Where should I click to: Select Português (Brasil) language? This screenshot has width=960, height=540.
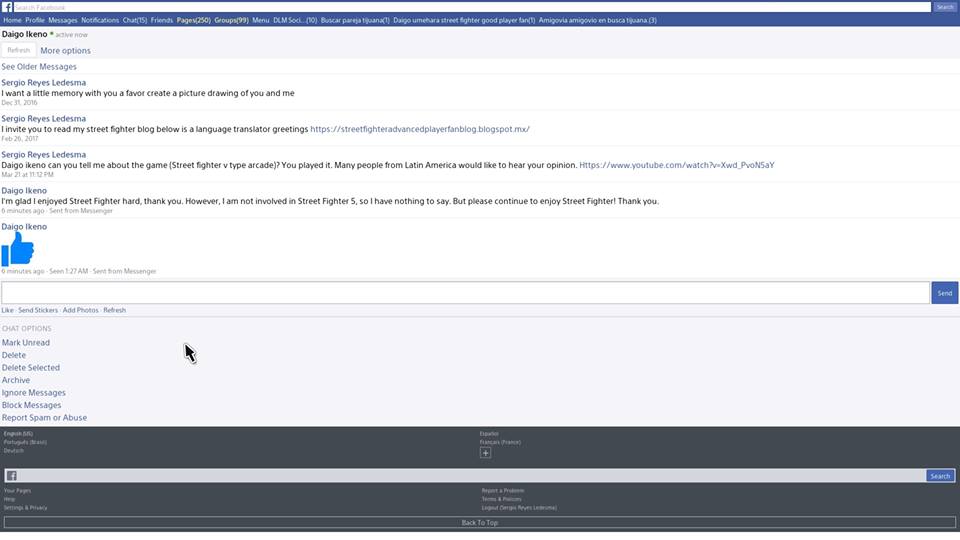click(25, 442)
